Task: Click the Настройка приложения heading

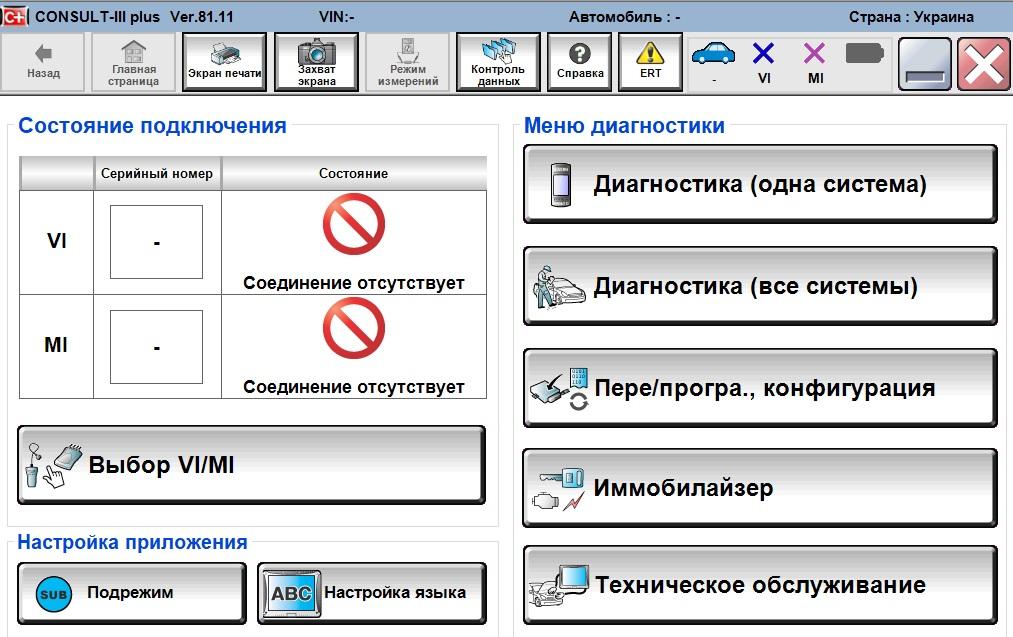Action: [x=132, y=542]
